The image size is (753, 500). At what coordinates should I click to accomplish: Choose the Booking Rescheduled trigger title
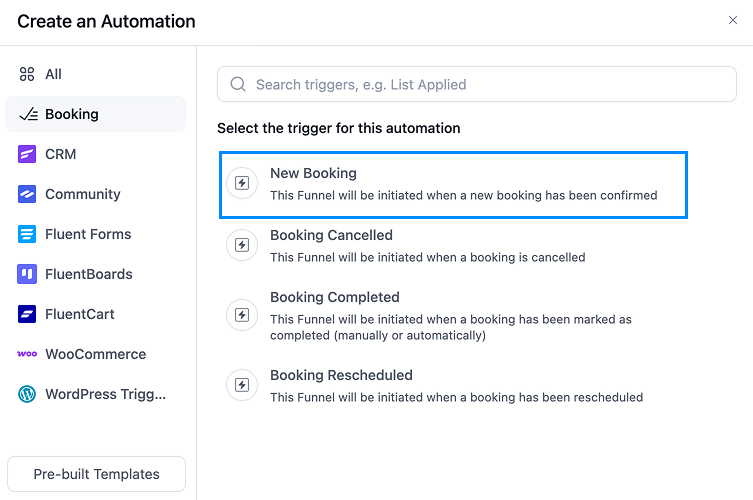pyautogui.click(x=341, y=375)
